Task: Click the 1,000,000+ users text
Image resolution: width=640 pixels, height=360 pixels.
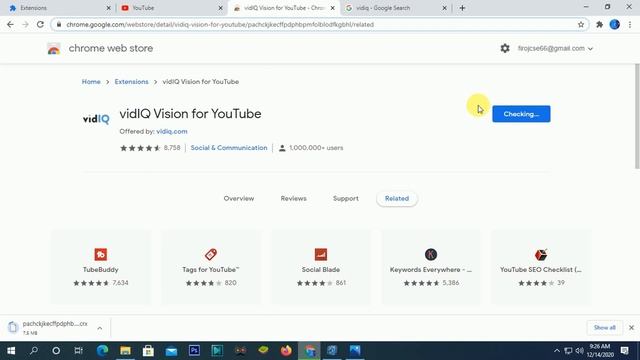Action: (316, 148)
